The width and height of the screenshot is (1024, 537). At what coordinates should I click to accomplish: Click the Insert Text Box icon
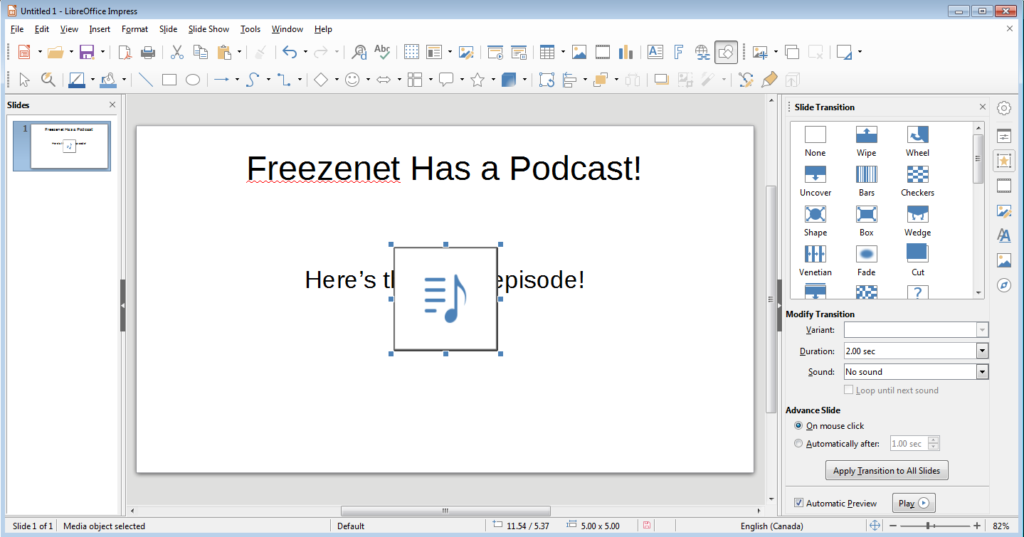tap(655, 52)
